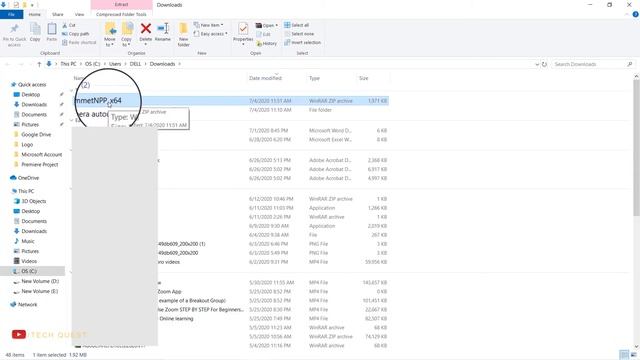
Task: Open the Premiere Project folder in sidebar
Action: [x=40, y=164]
